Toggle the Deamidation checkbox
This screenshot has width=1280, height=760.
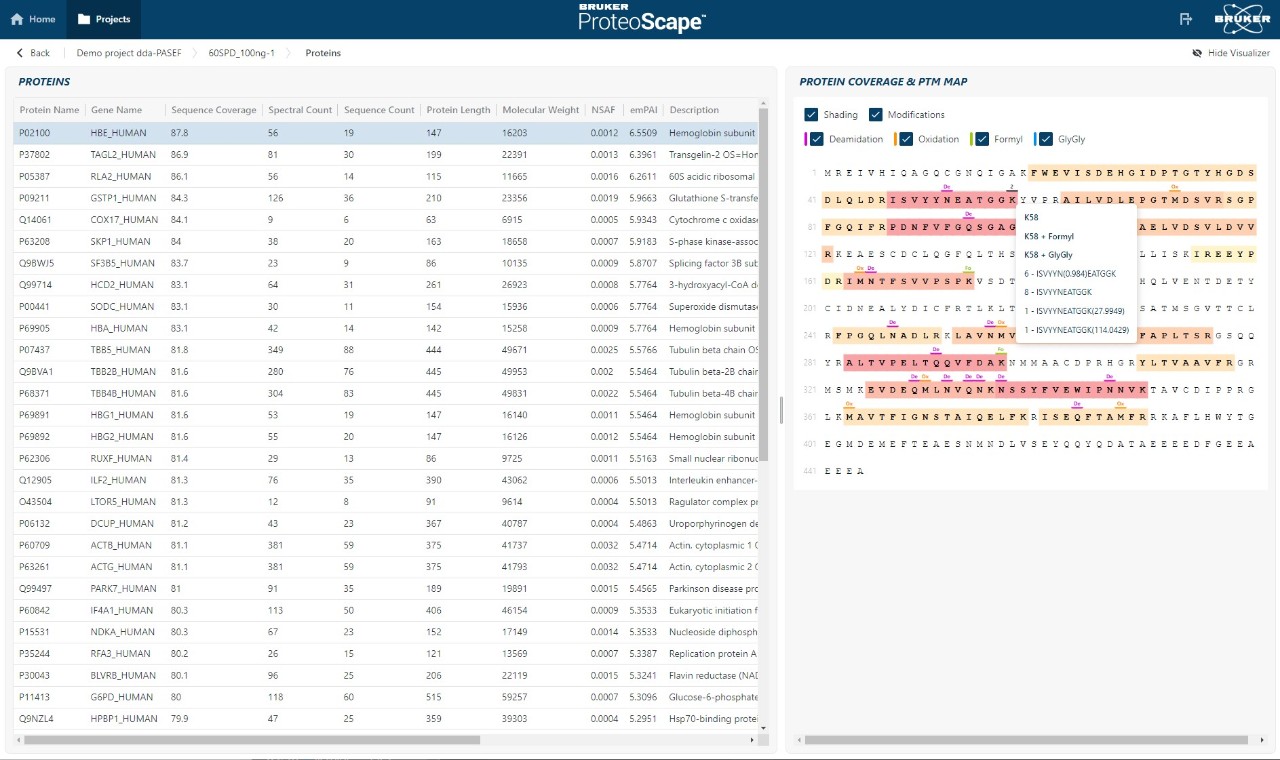point(817,139)
